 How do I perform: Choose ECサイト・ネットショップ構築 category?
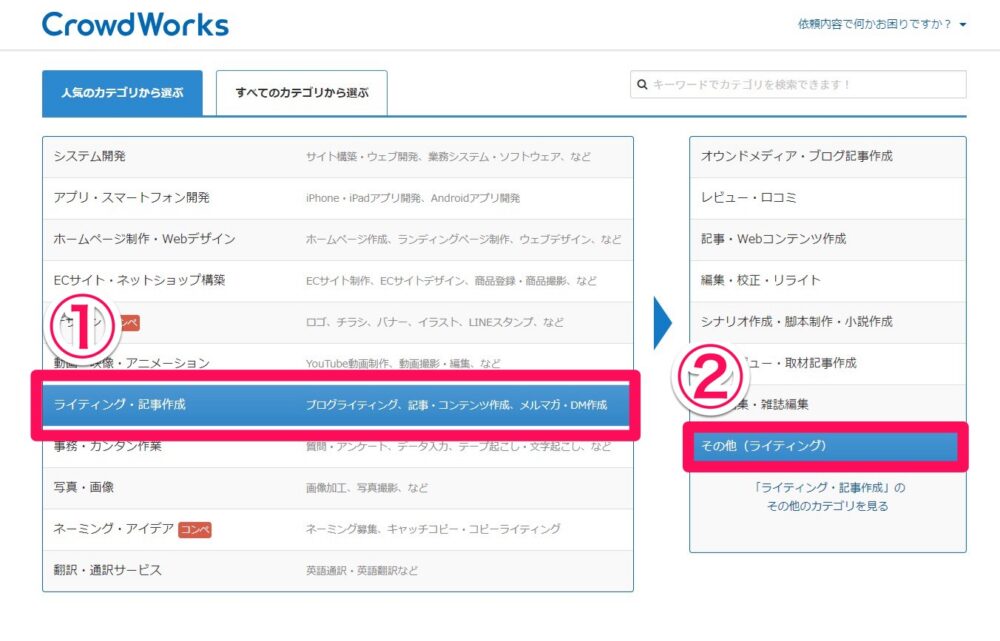(x=140, y=280)
